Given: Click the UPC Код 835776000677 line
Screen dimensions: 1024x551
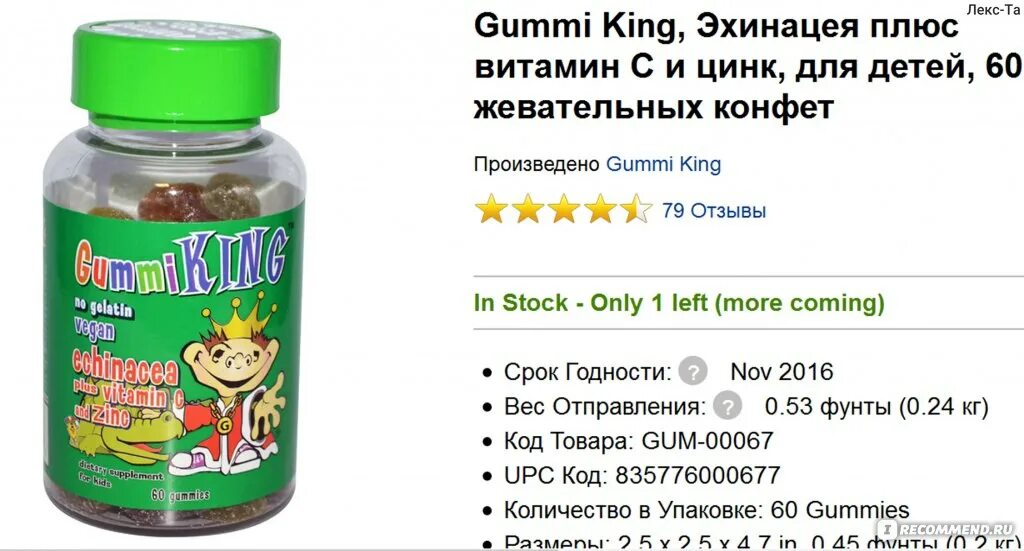Looking at the screenshot, I should [x=642, y=475].
